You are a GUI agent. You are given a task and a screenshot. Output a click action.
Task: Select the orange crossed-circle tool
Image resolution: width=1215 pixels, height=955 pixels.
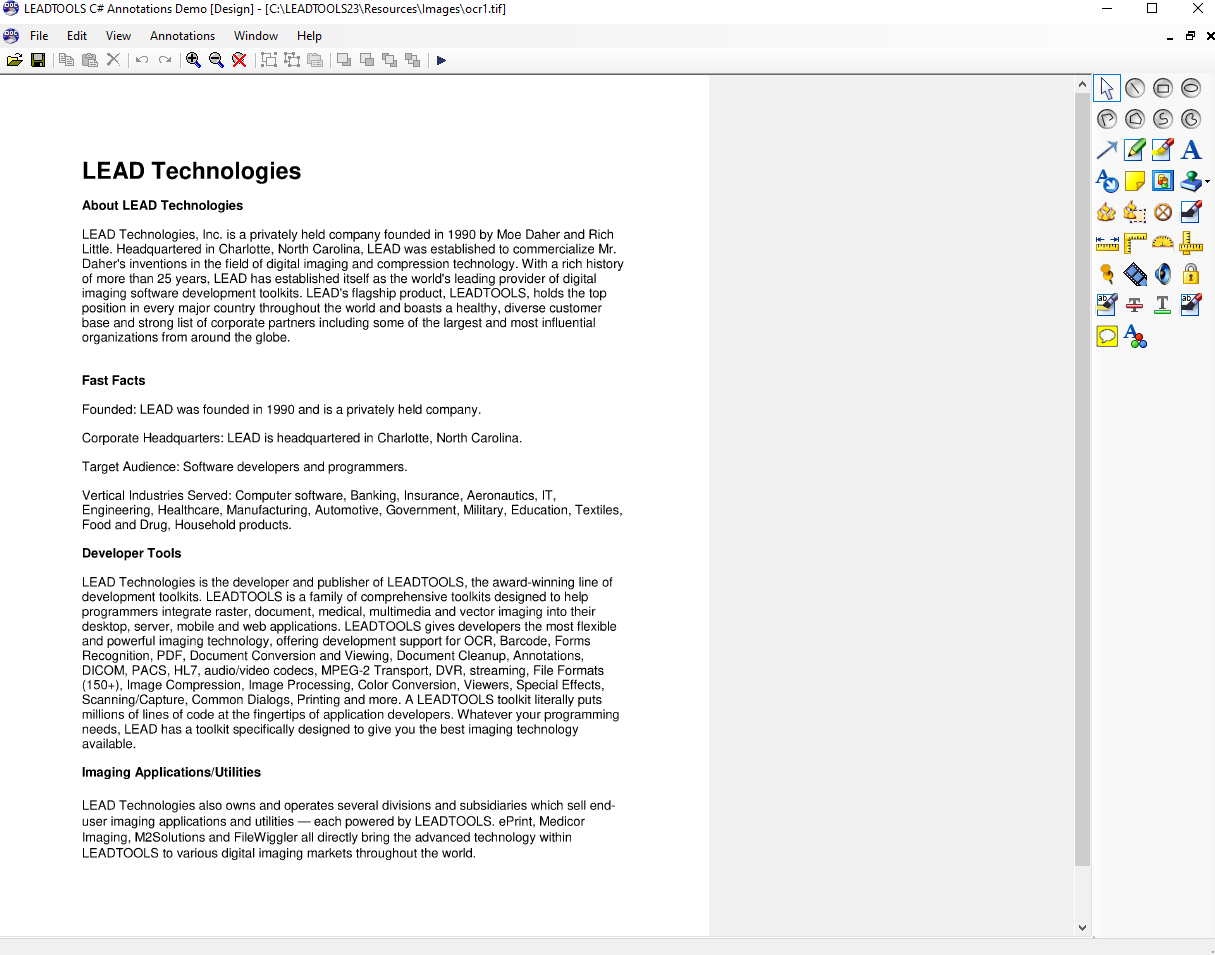tap(1163, 212)
